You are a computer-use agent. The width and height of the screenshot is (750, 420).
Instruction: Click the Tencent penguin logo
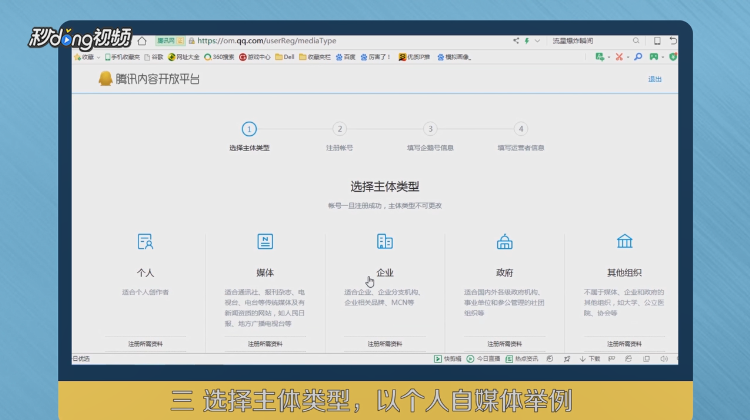(x=105, y=78)
